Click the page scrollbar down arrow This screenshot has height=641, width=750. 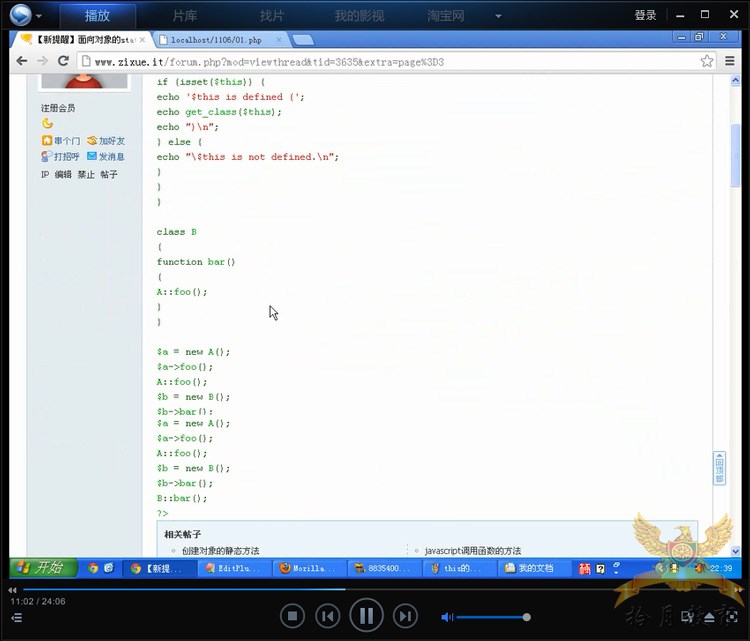pyautogui.click(x=735, y=551)
